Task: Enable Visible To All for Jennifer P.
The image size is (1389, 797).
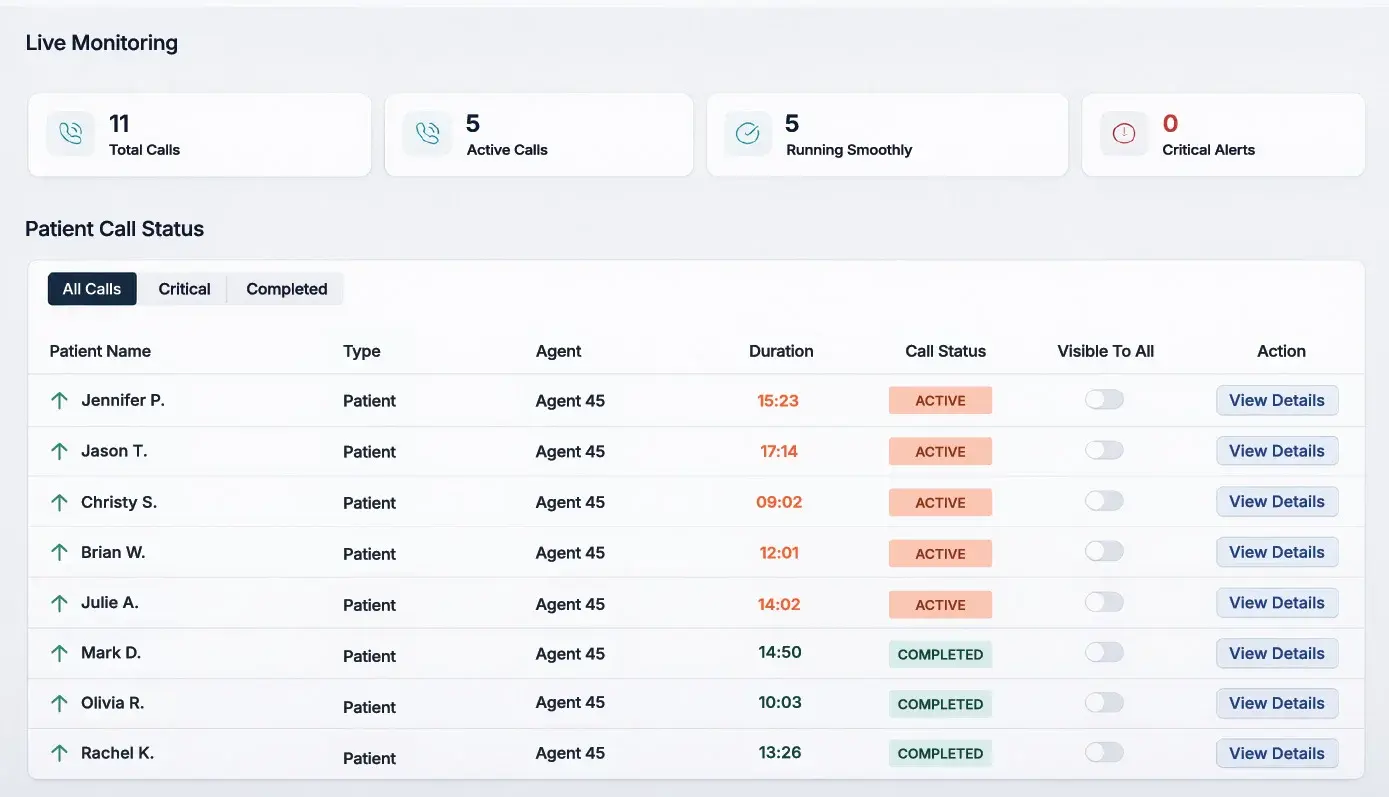Action: [1104, 398]
